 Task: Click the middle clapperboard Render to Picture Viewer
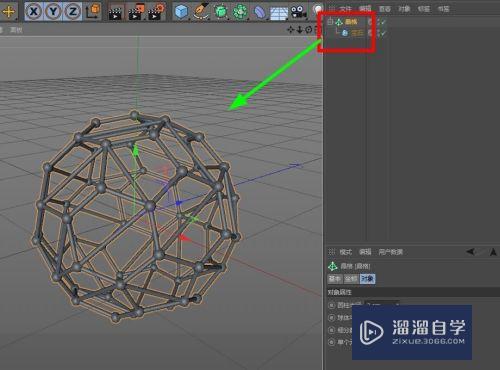pos(136,12)
